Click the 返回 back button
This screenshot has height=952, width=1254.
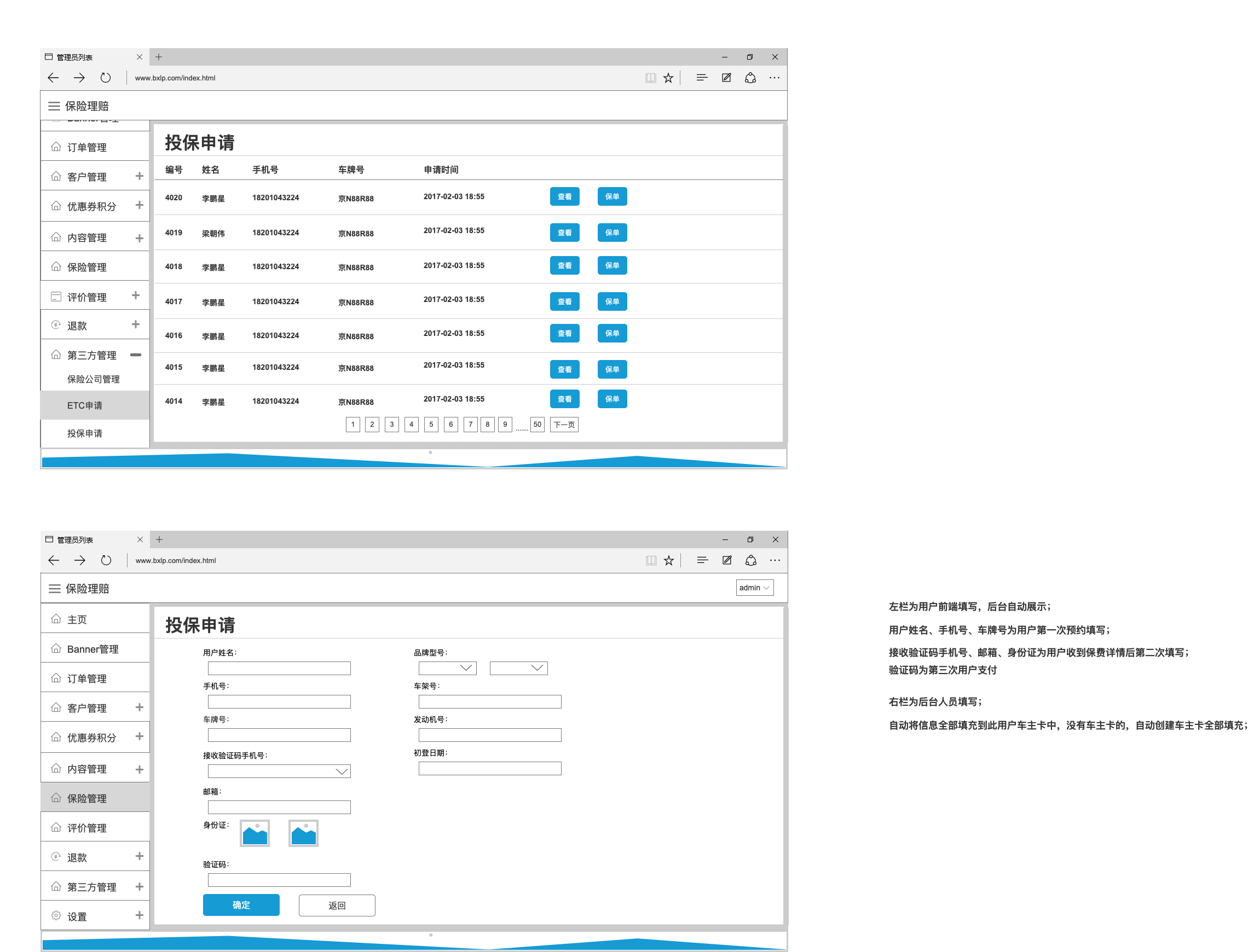pyautogui.click(x=337, y=905)
